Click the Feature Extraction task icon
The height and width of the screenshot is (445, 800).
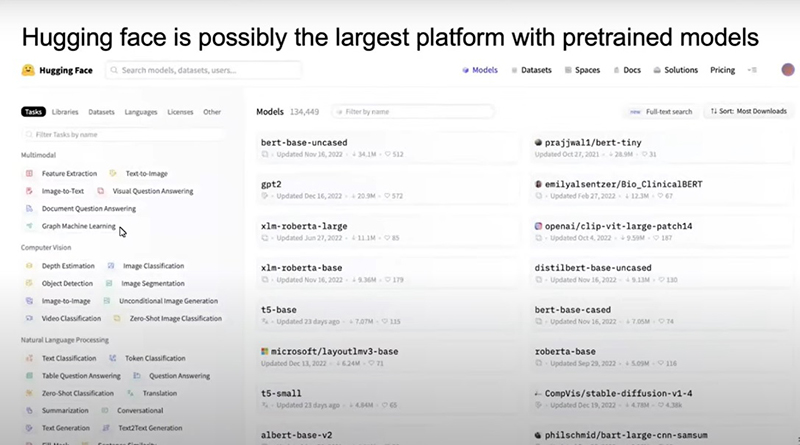(30, 173)
